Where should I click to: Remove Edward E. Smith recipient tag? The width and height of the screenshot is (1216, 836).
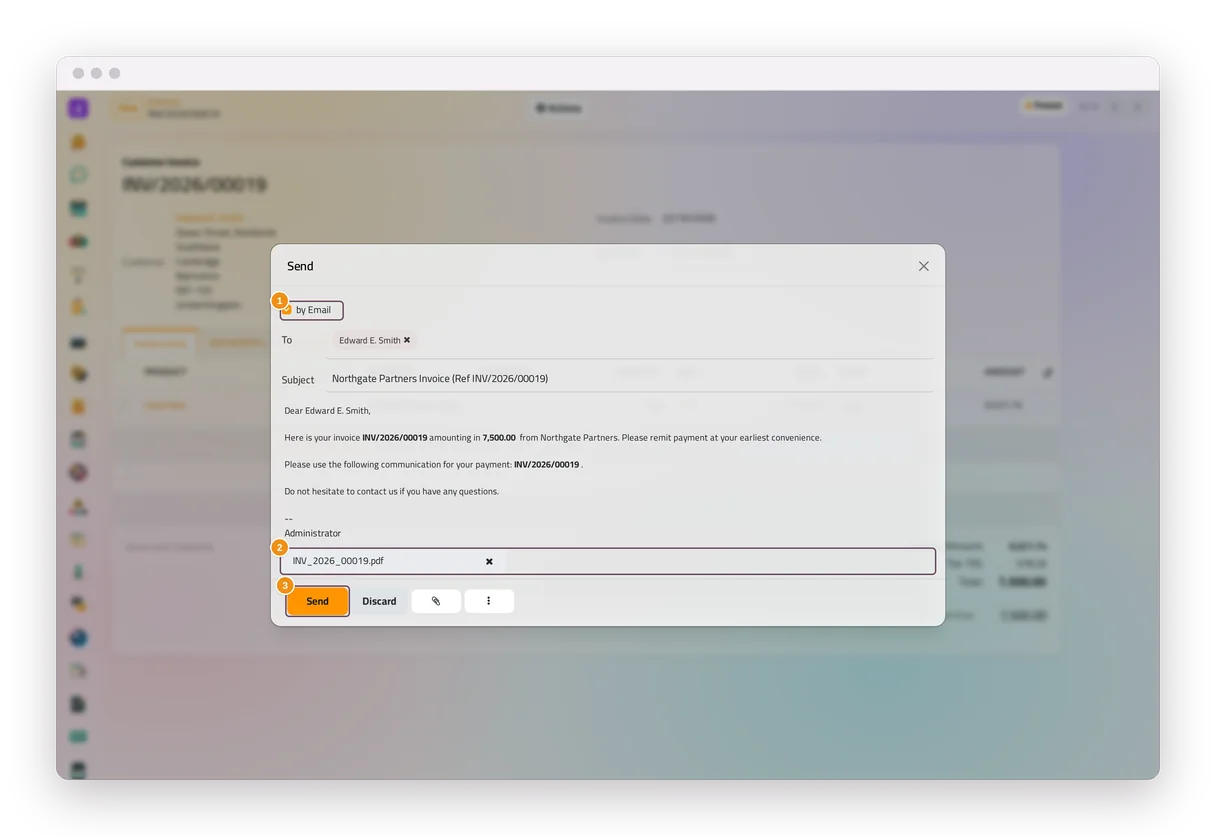coord(407,340)
